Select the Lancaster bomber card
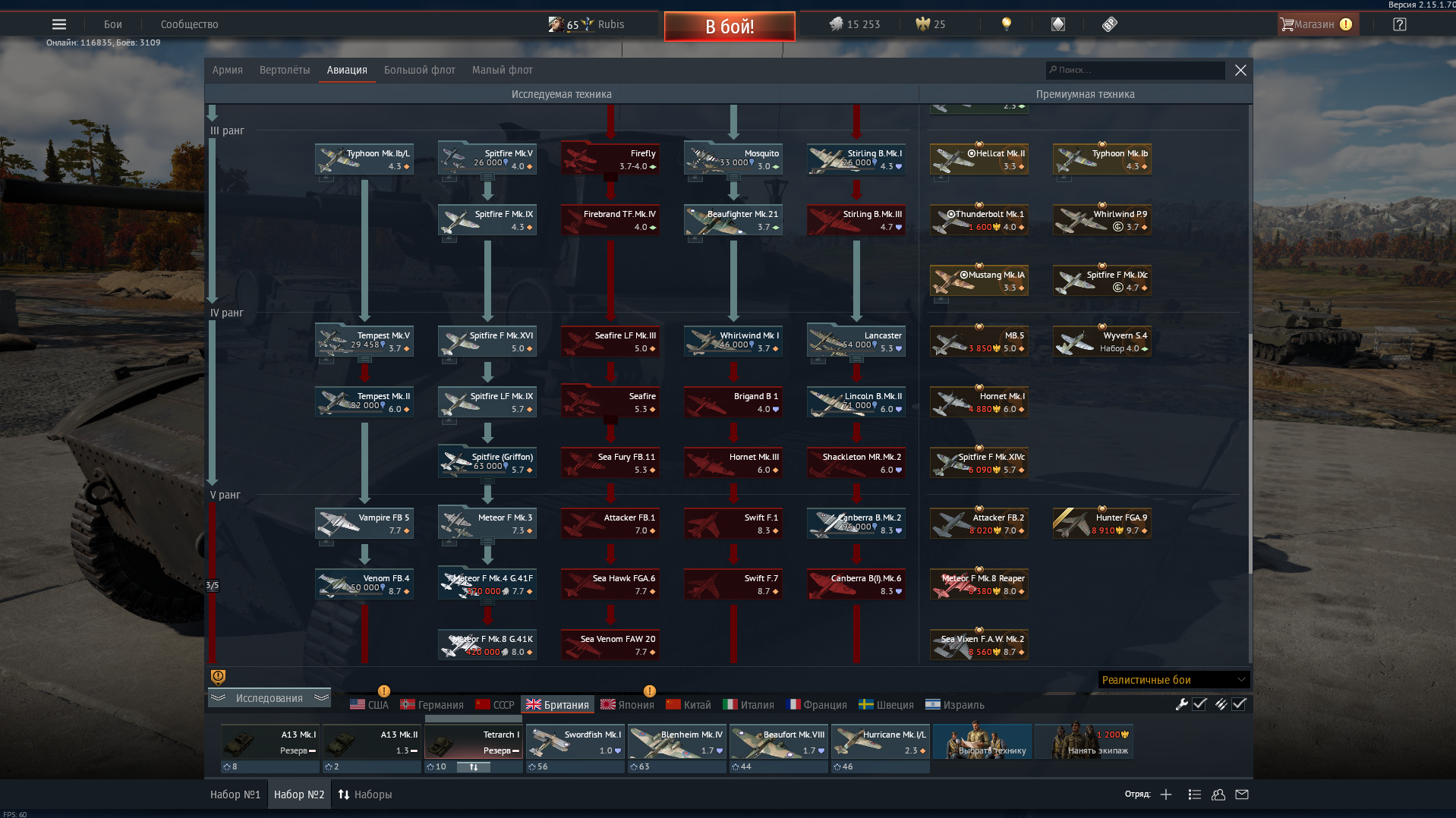Screen dimensions: 1456x818 pos(856,341)
